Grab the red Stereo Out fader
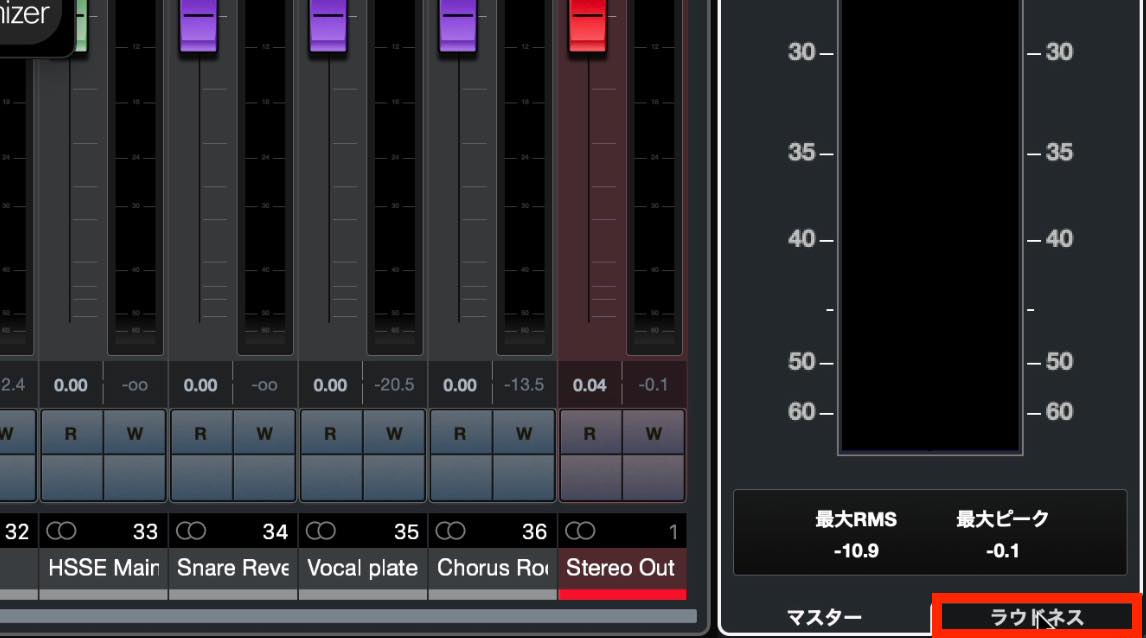This screenshot has width=1146, height=638. tap(588, 26)
